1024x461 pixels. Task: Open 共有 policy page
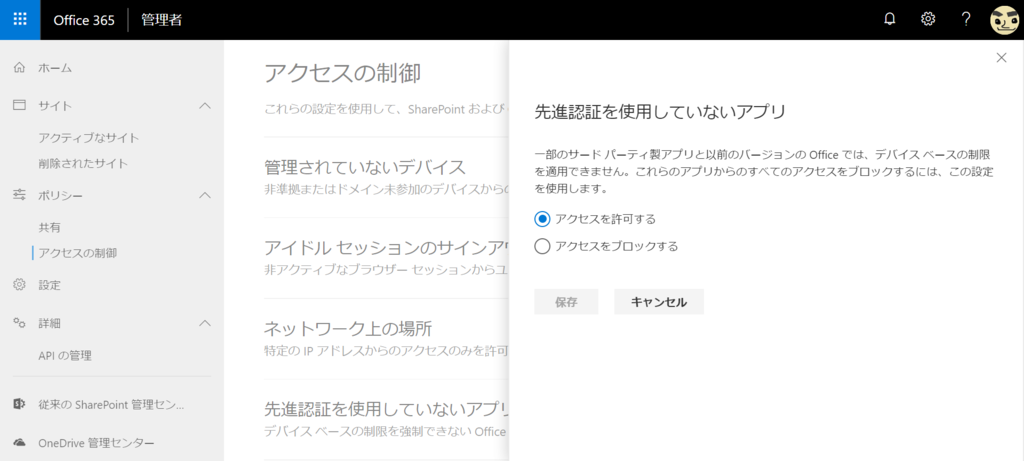coord(50,227)
